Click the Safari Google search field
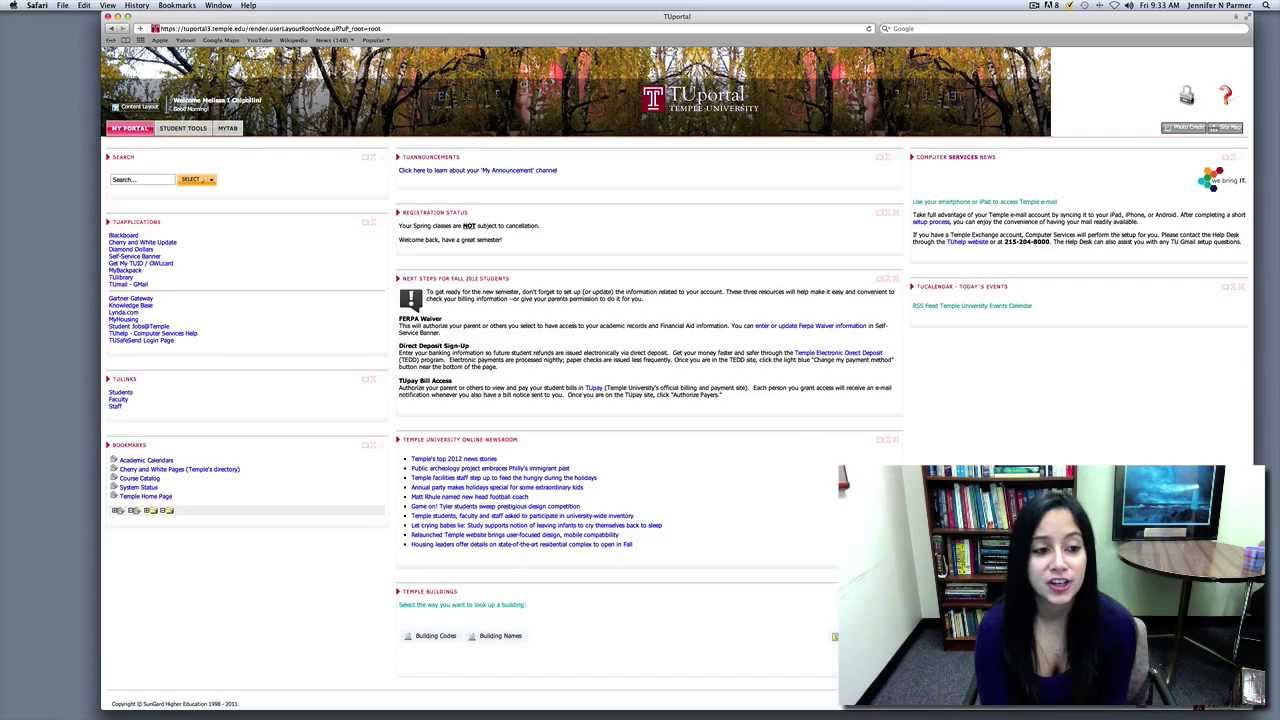The image size is (1280, 720). click(x=1062, y=28)
